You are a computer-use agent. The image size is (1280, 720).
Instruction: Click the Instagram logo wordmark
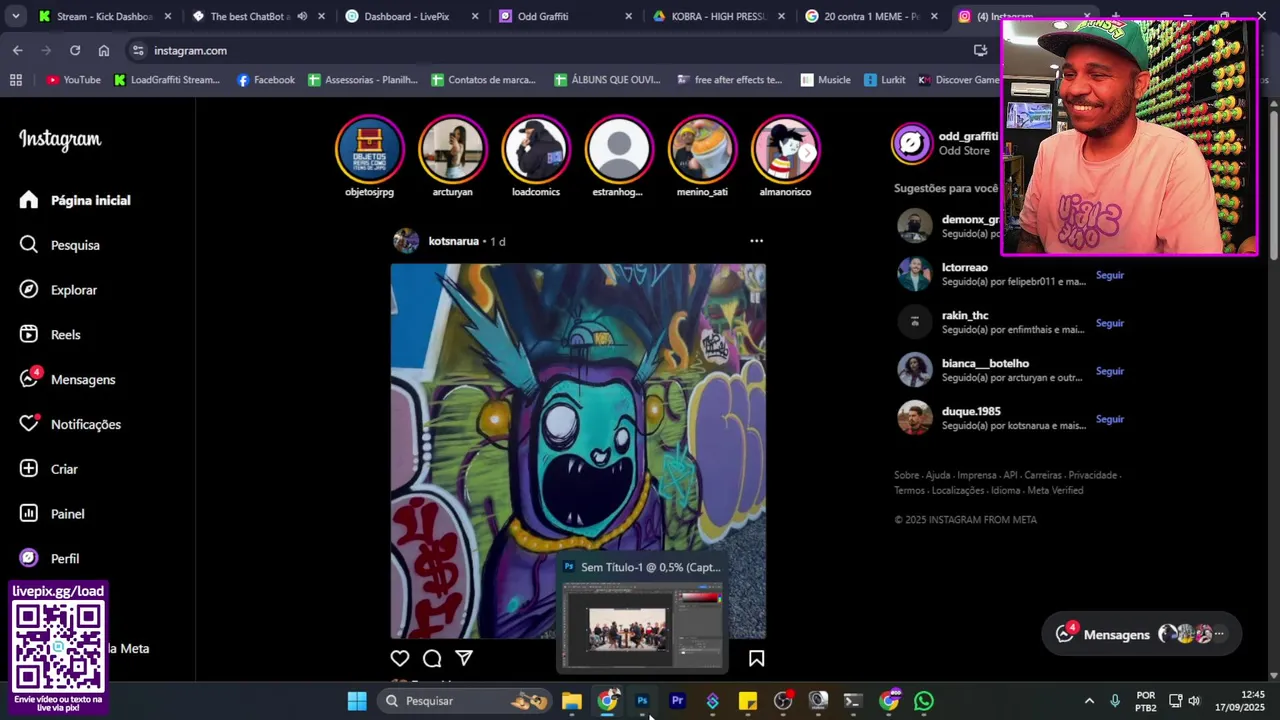coord(60,140)
